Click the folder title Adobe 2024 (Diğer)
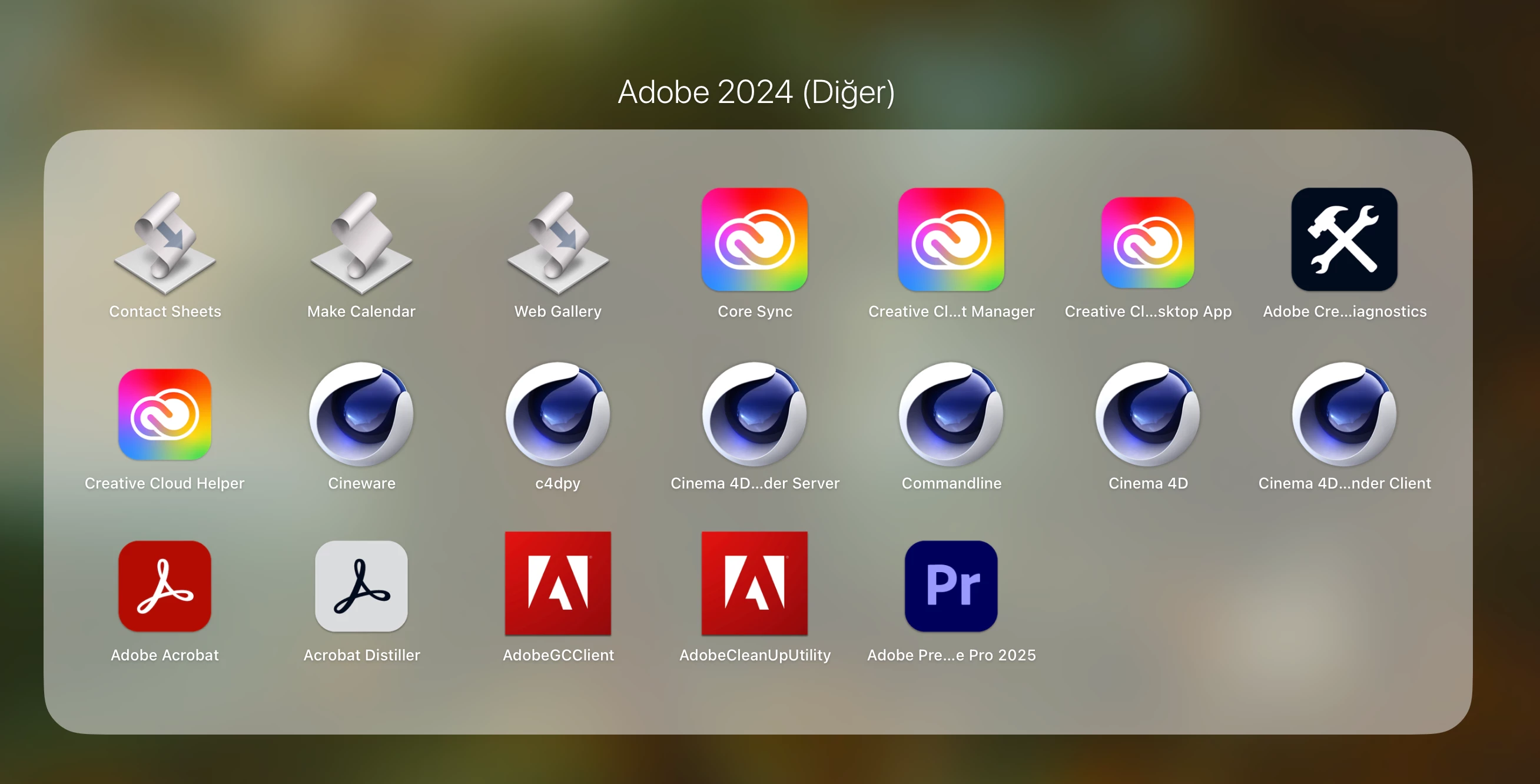The height and width of the screenshot is (784, 1540). [x=756, y=92]
